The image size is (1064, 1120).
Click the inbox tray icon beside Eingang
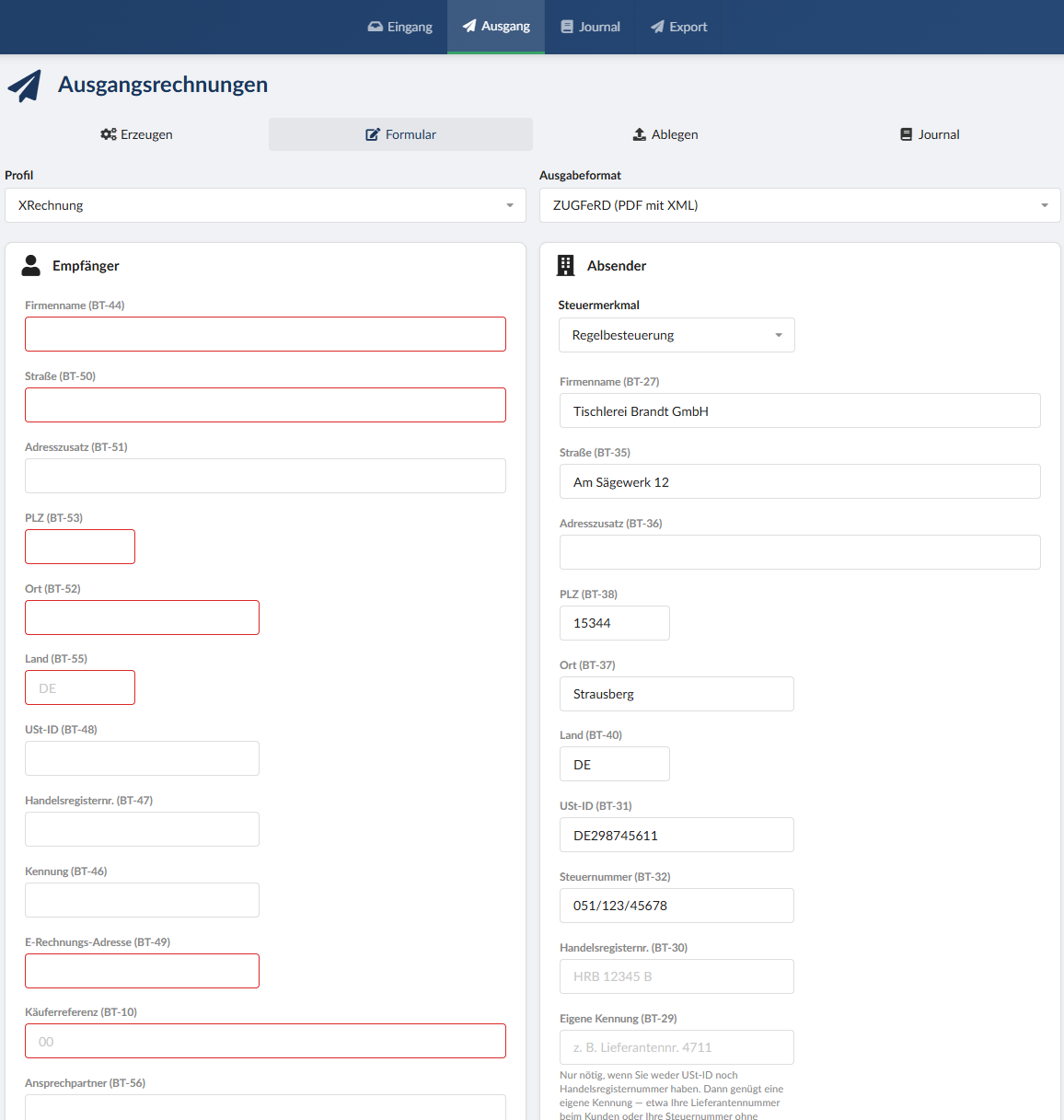376,27
